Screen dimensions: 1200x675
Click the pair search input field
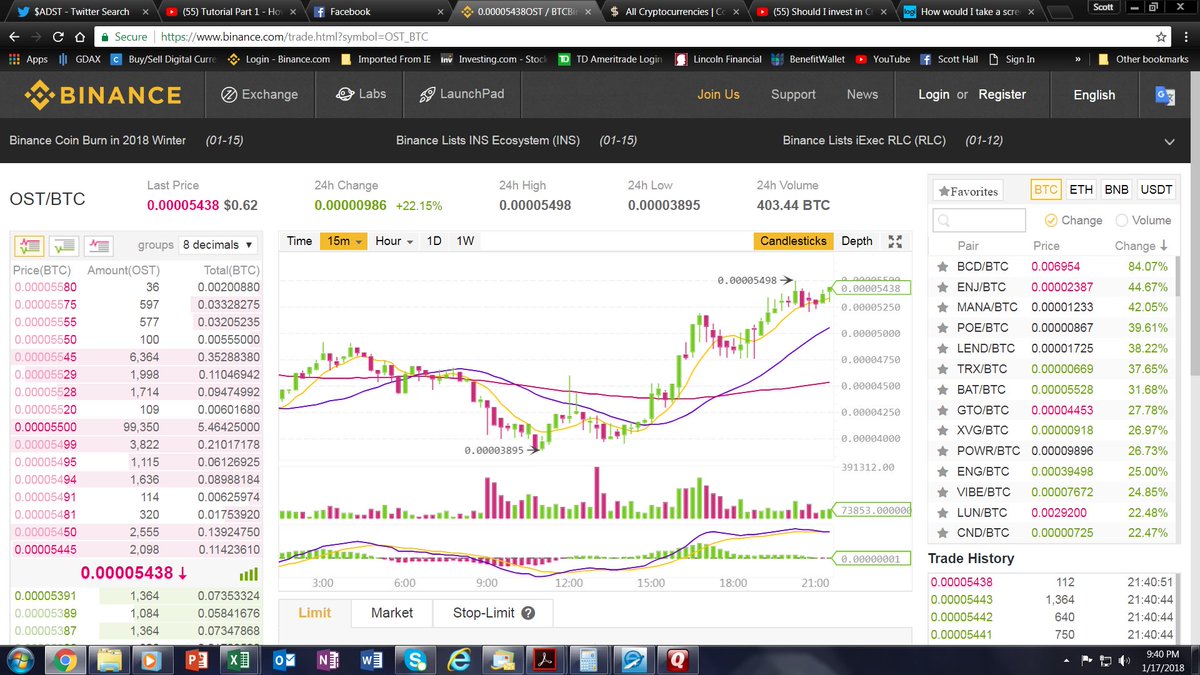[978, 220]
